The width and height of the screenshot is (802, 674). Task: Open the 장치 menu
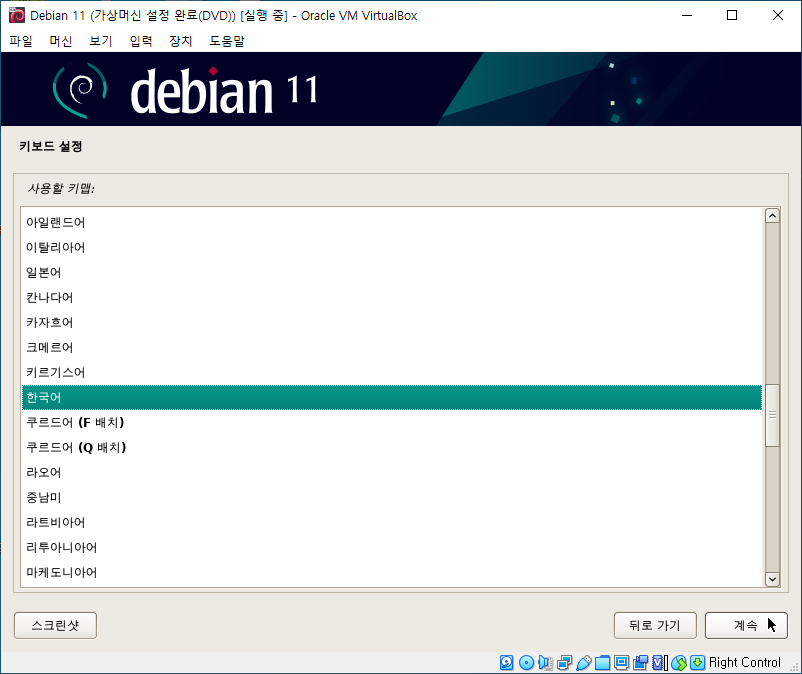click(181, 41)
